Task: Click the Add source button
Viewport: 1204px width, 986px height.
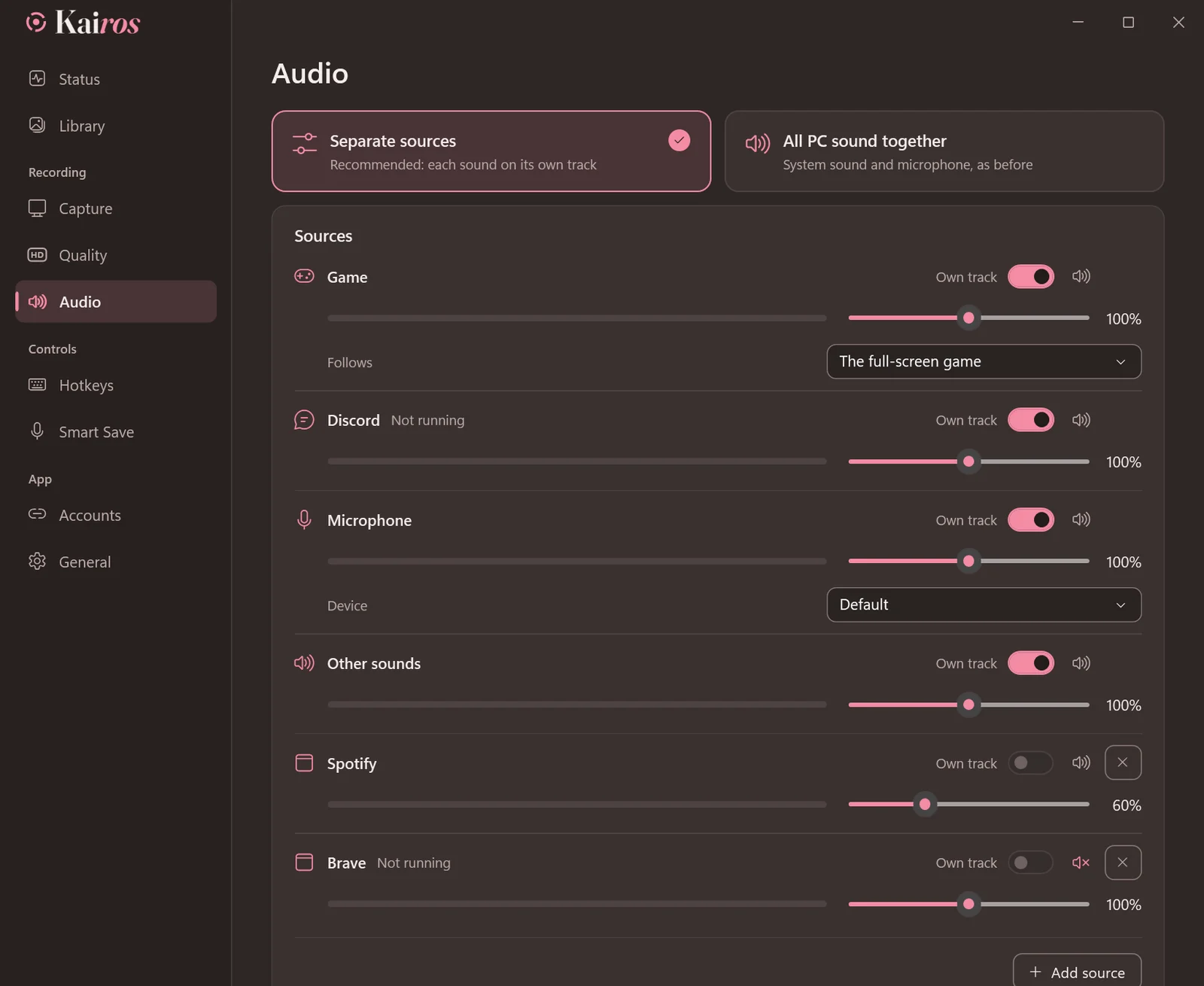Action: [1077, 972]
